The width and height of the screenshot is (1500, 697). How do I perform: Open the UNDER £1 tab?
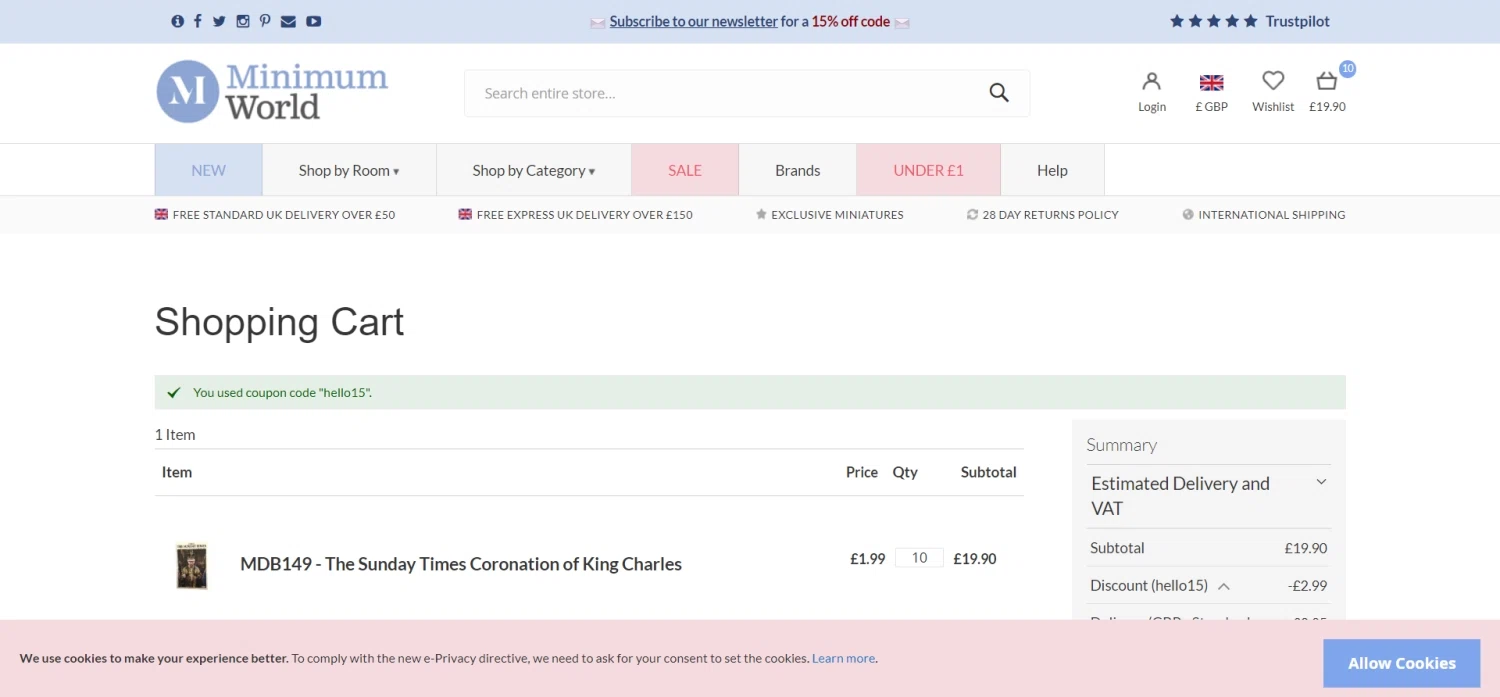tap(928, 170)
